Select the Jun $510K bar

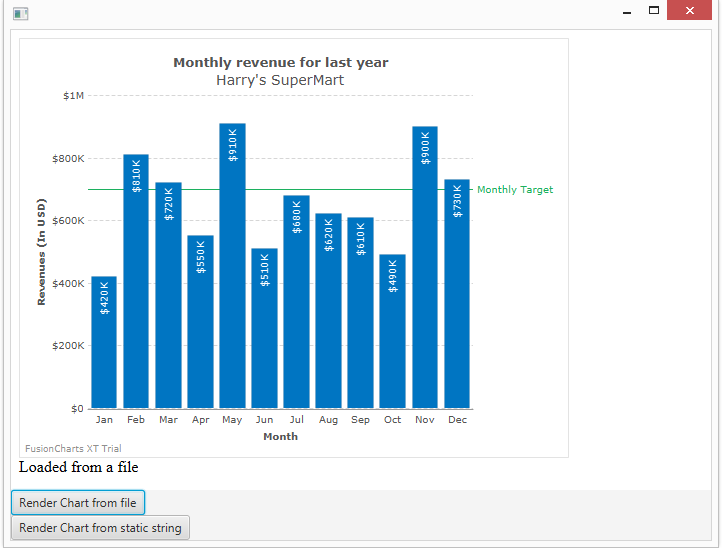coord(264,328)
